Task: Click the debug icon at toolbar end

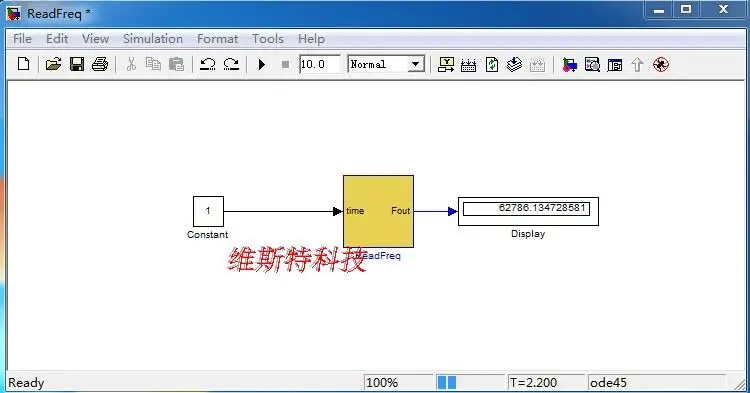Action: coord(661,65)
